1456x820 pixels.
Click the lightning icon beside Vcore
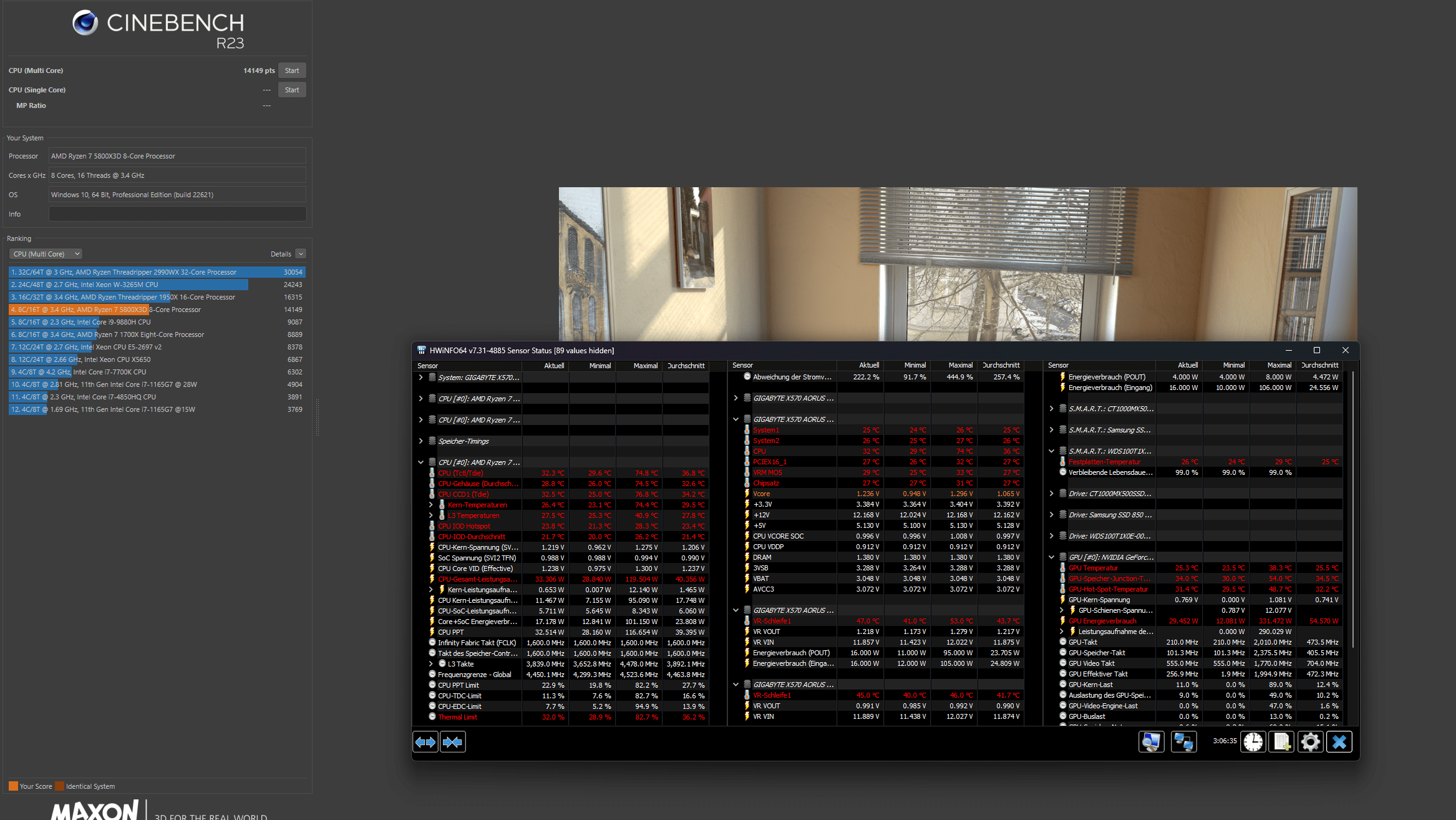point(747,494)
